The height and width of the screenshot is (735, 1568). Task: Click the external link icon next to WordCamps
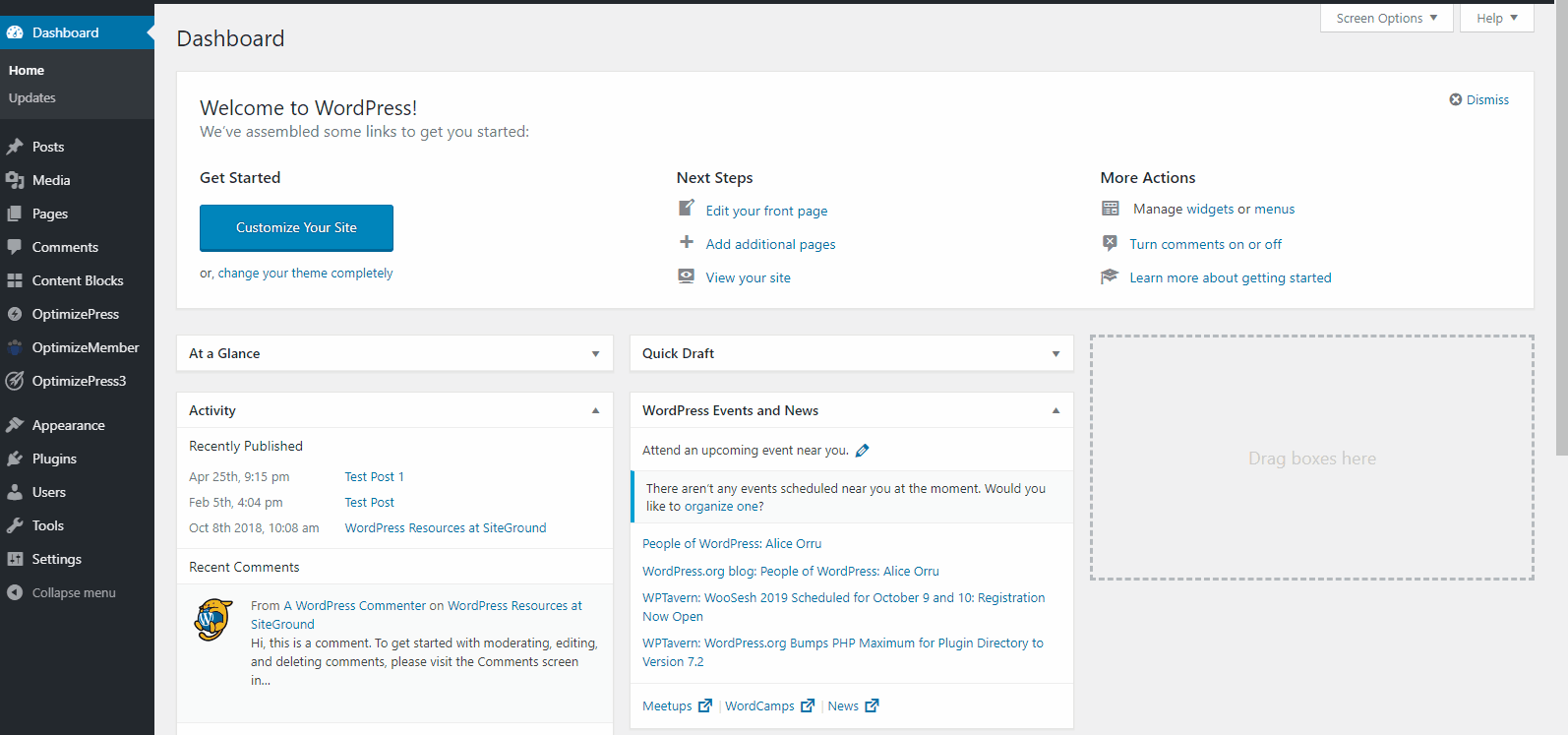point(808,705)
